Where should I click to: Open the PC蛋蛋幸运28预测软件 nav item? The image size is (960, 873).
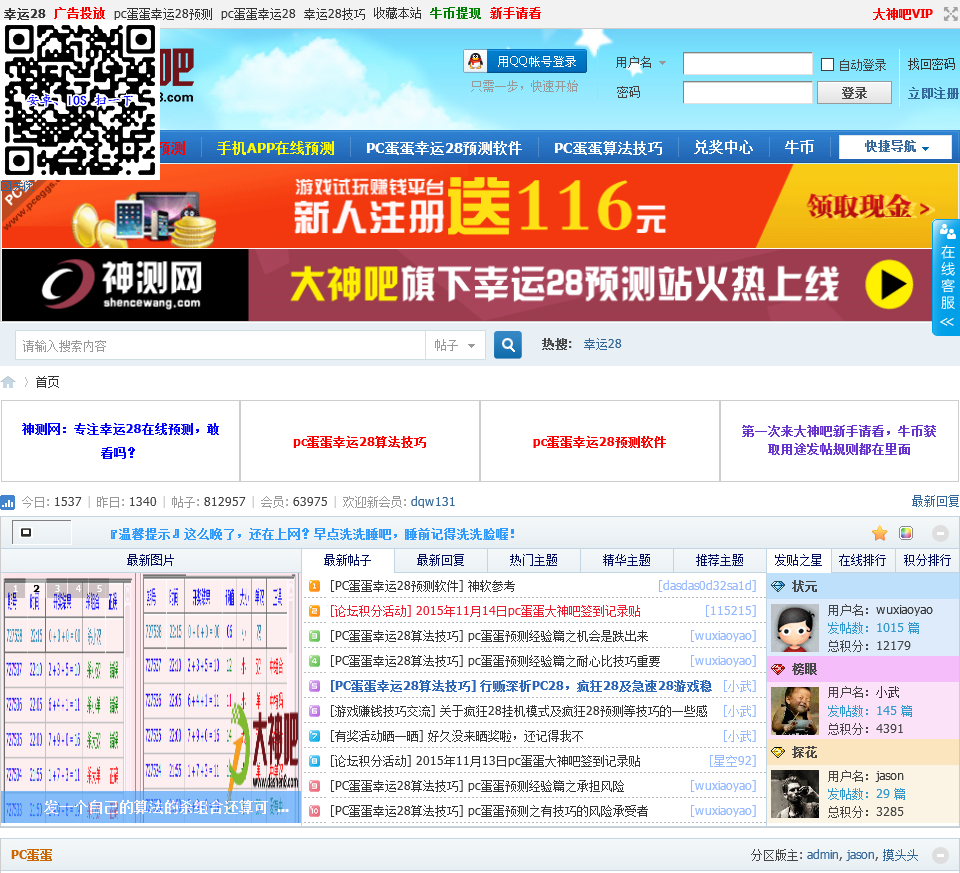click(444, 148)
